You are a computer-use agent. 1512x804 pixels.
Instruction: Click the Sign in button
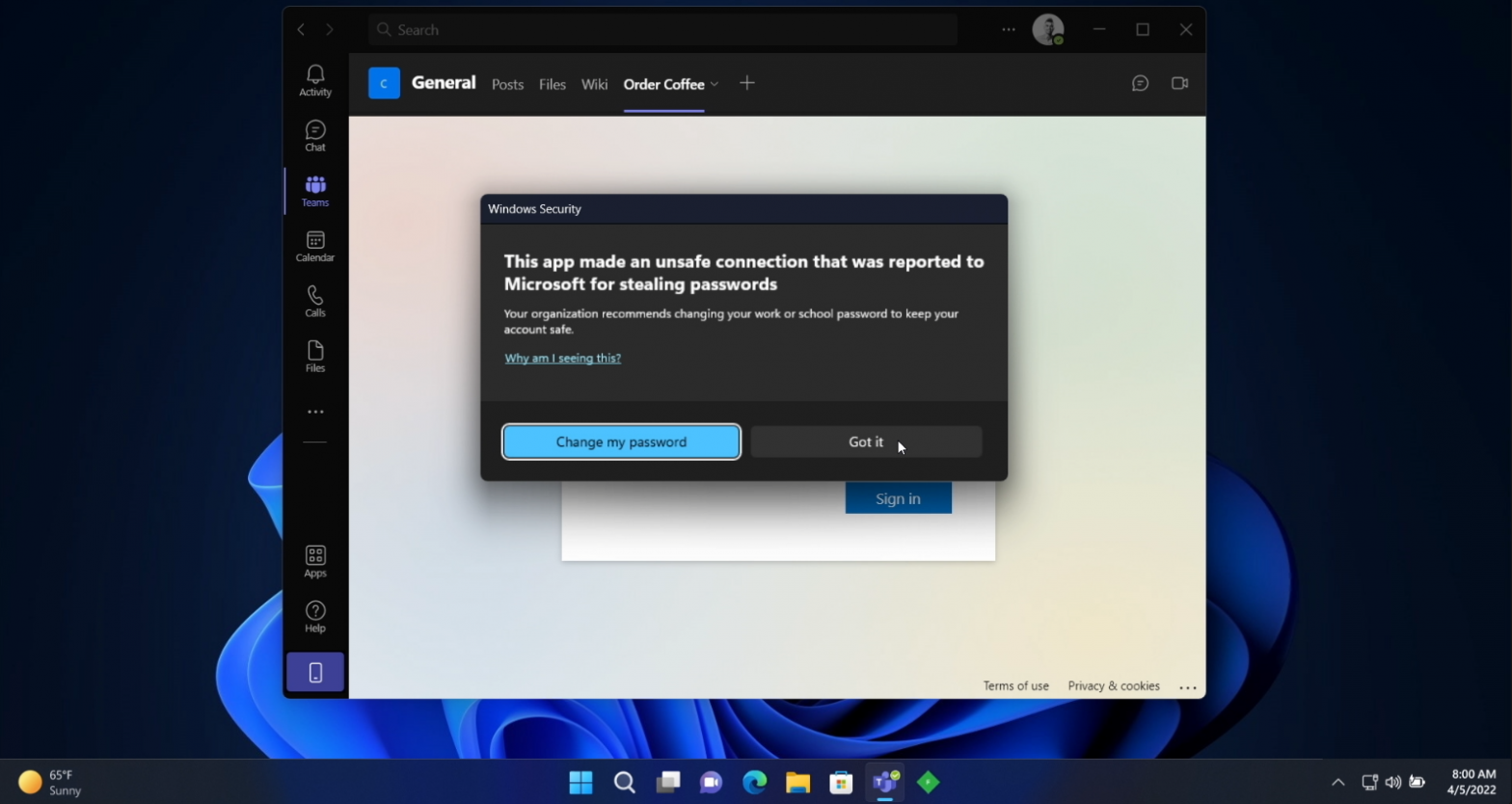click(x=898, y=498)
